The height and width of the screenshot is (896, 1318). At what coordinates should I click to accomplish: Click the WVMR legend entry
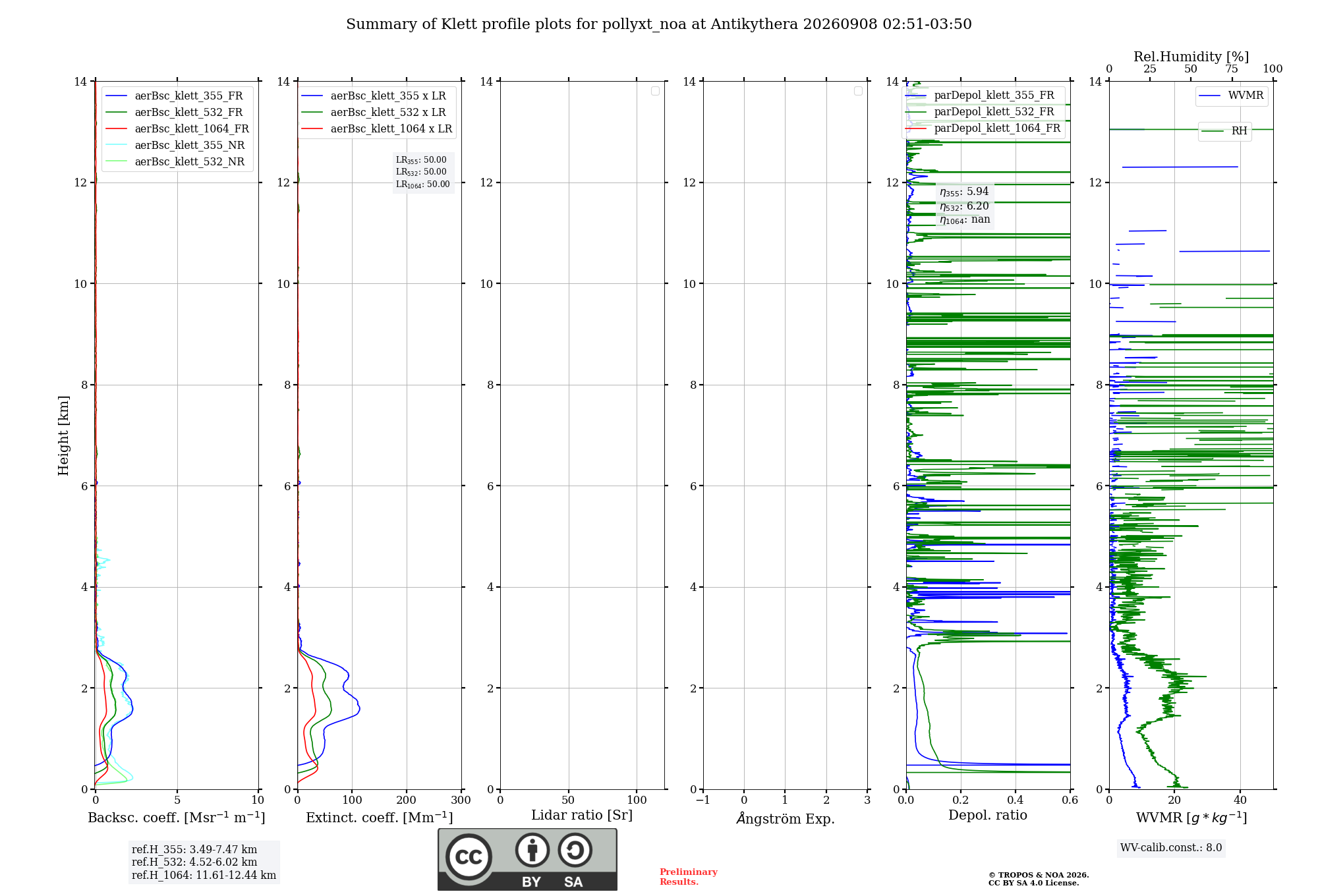pos(1232,96)
